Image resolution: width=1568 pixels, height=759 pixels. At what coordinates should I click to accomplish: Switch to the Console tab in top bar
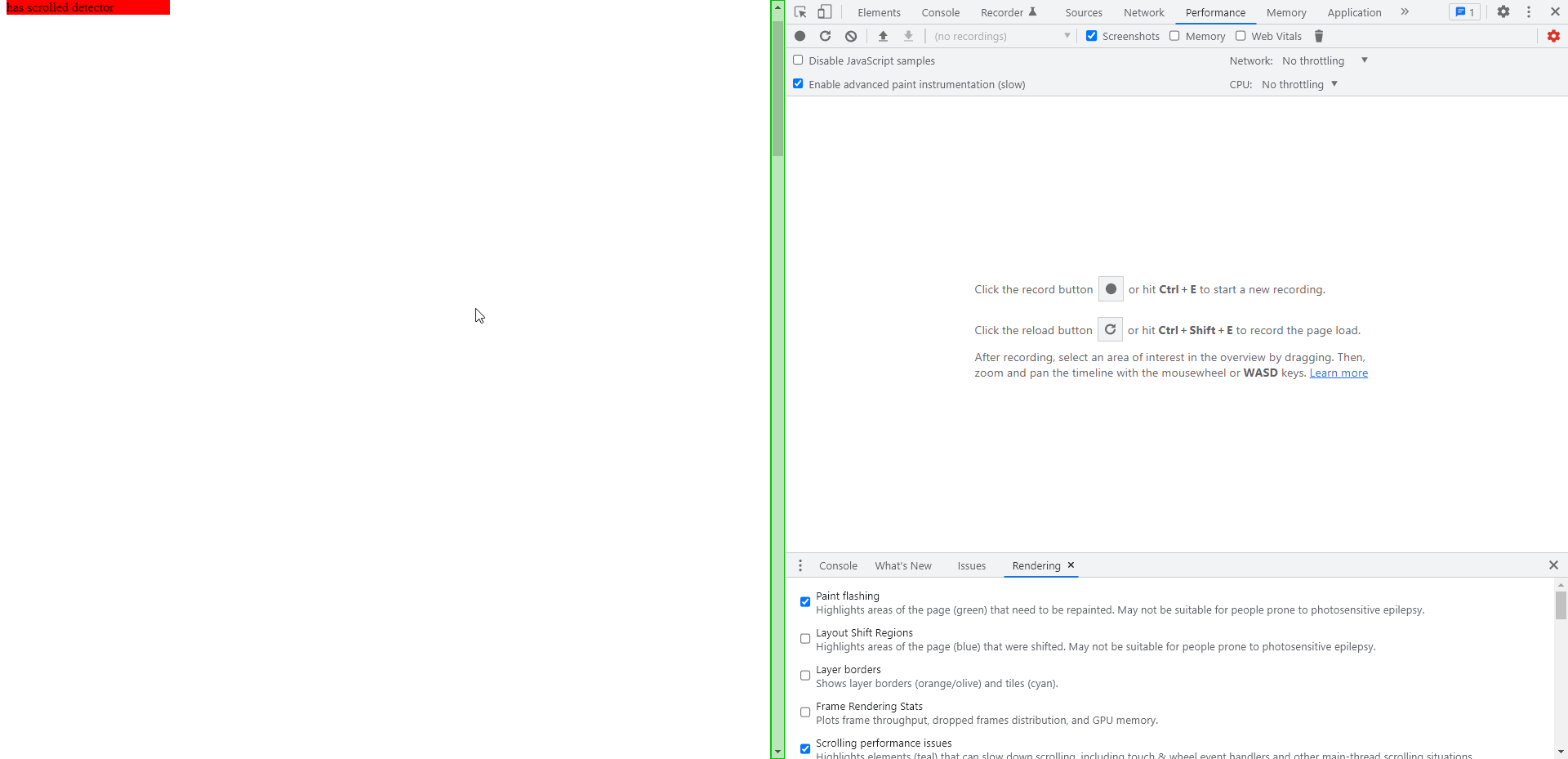941,12
